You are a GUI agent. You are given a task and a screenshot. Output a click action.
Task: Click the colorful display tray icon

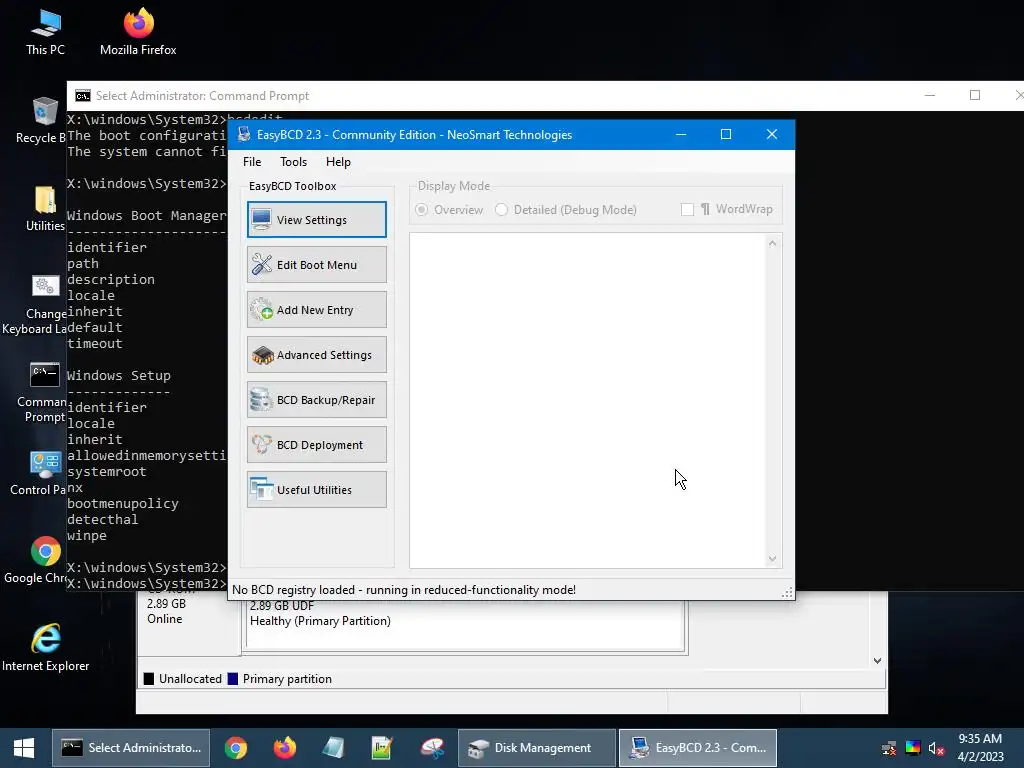click(913, 748)
